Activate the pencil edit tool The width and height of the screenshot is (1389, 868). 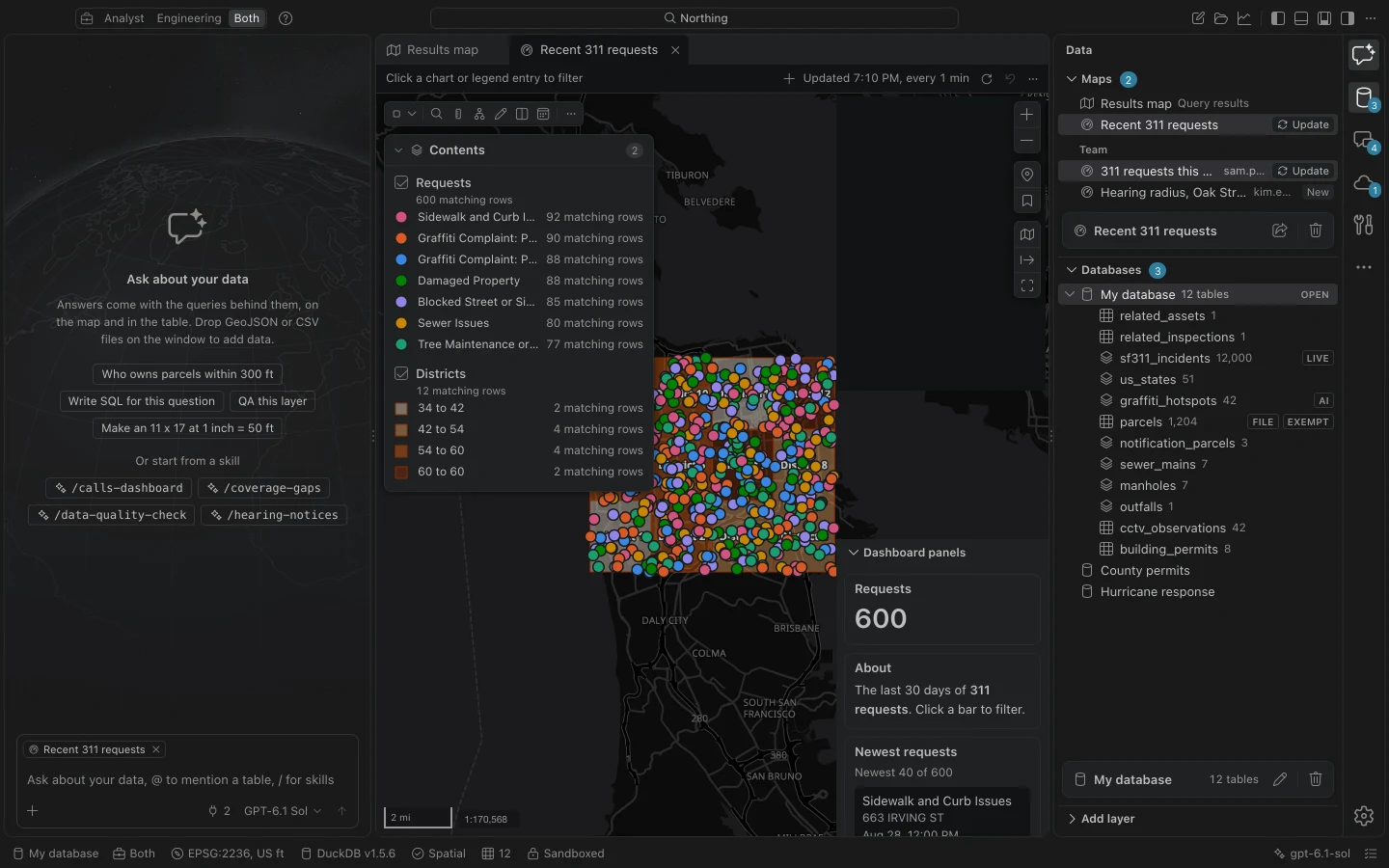click(x=501, y=114)
